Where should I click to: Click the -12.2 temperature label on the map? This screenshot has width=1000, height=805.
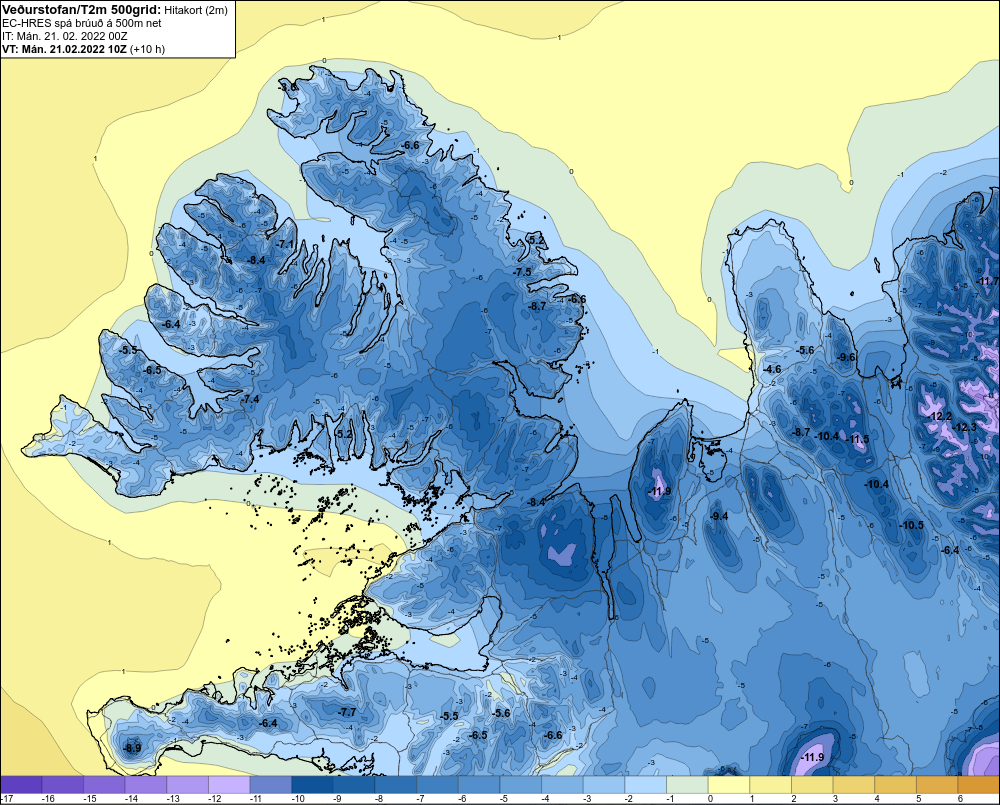point(941,416)
